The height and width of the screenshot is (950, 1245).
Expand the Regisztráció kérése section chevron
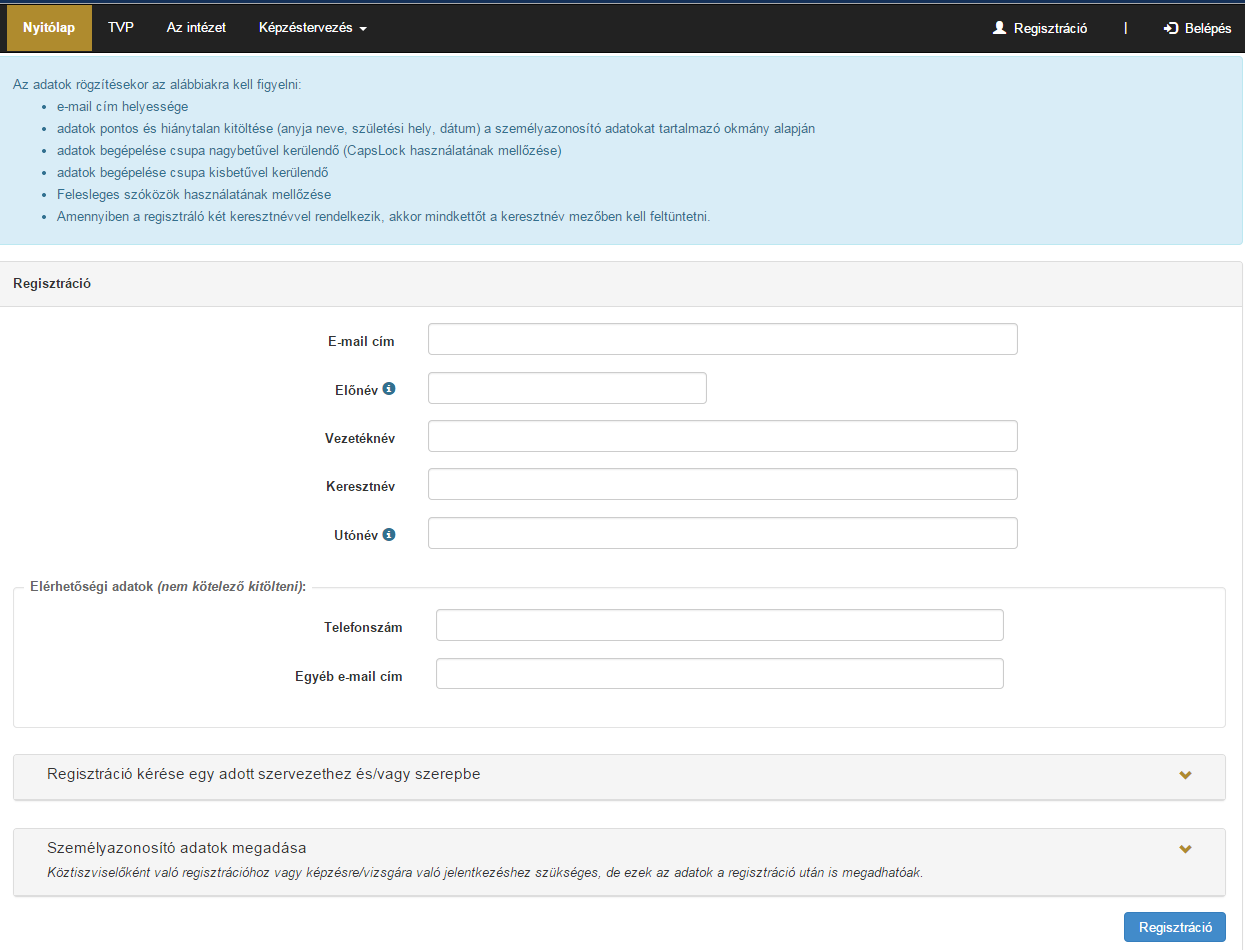[x=1185, y=775]
